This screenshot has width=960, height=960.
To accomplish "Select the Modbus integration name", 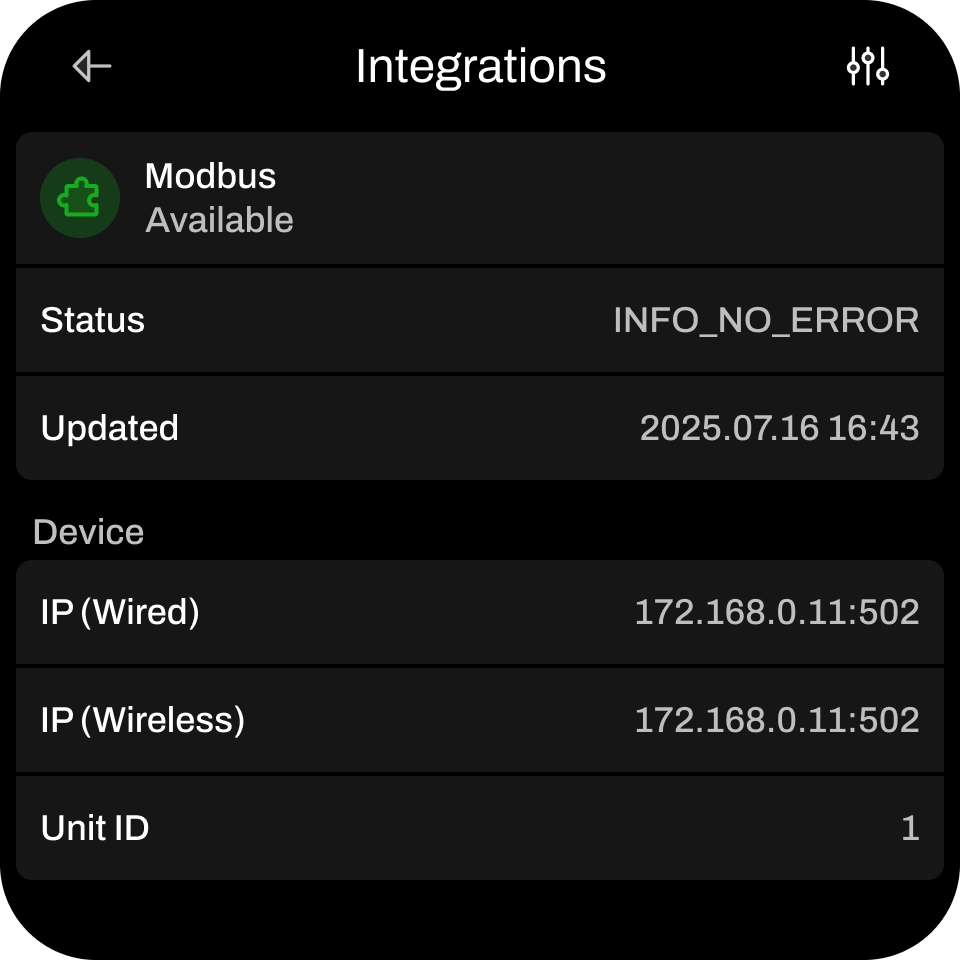I will pyautogui.click(x=210, y=176).
